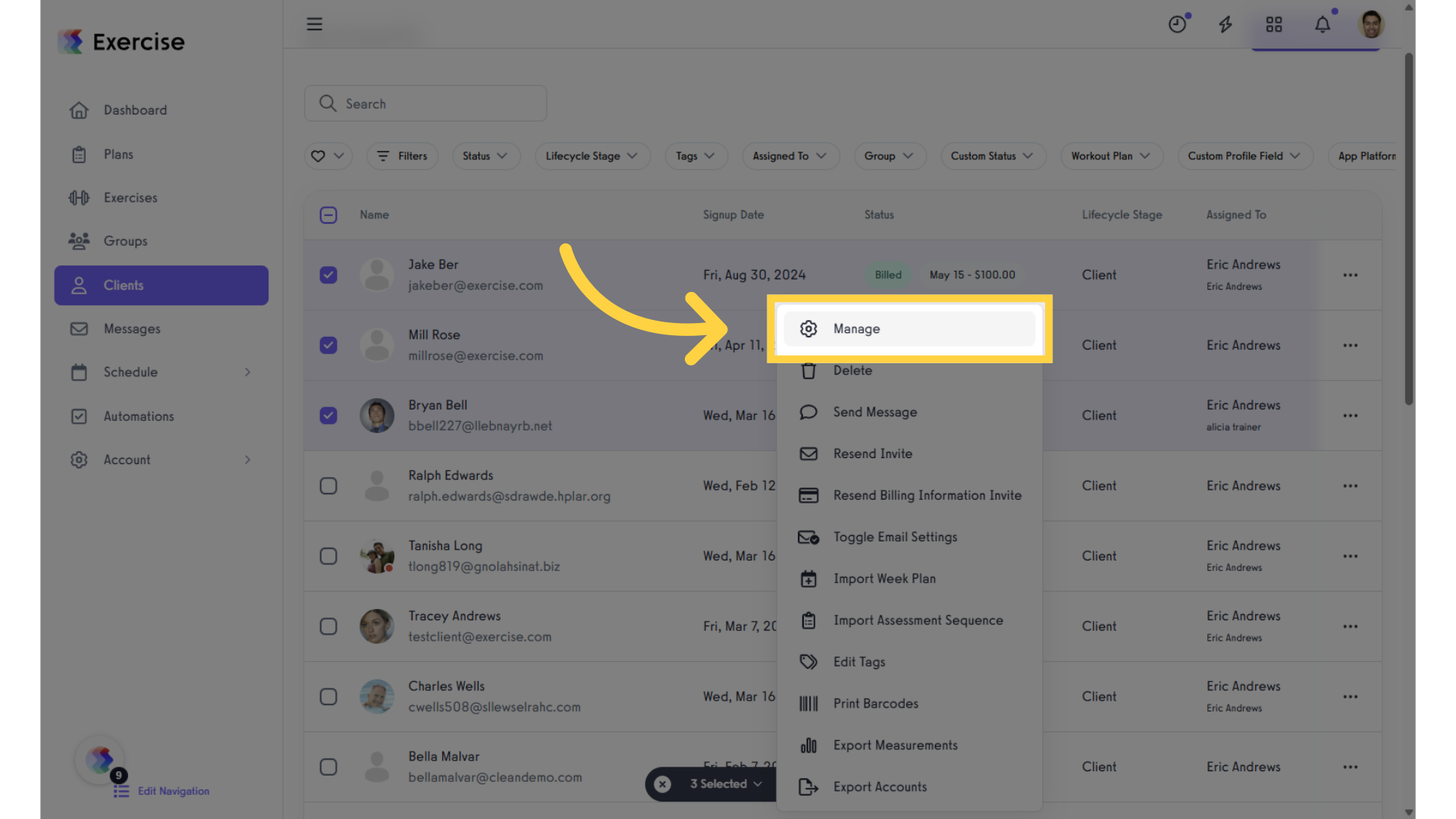Open the notifications bell icon
Image resolution: width=1456 pixels, height=819 pixels.
[1323, 25]
